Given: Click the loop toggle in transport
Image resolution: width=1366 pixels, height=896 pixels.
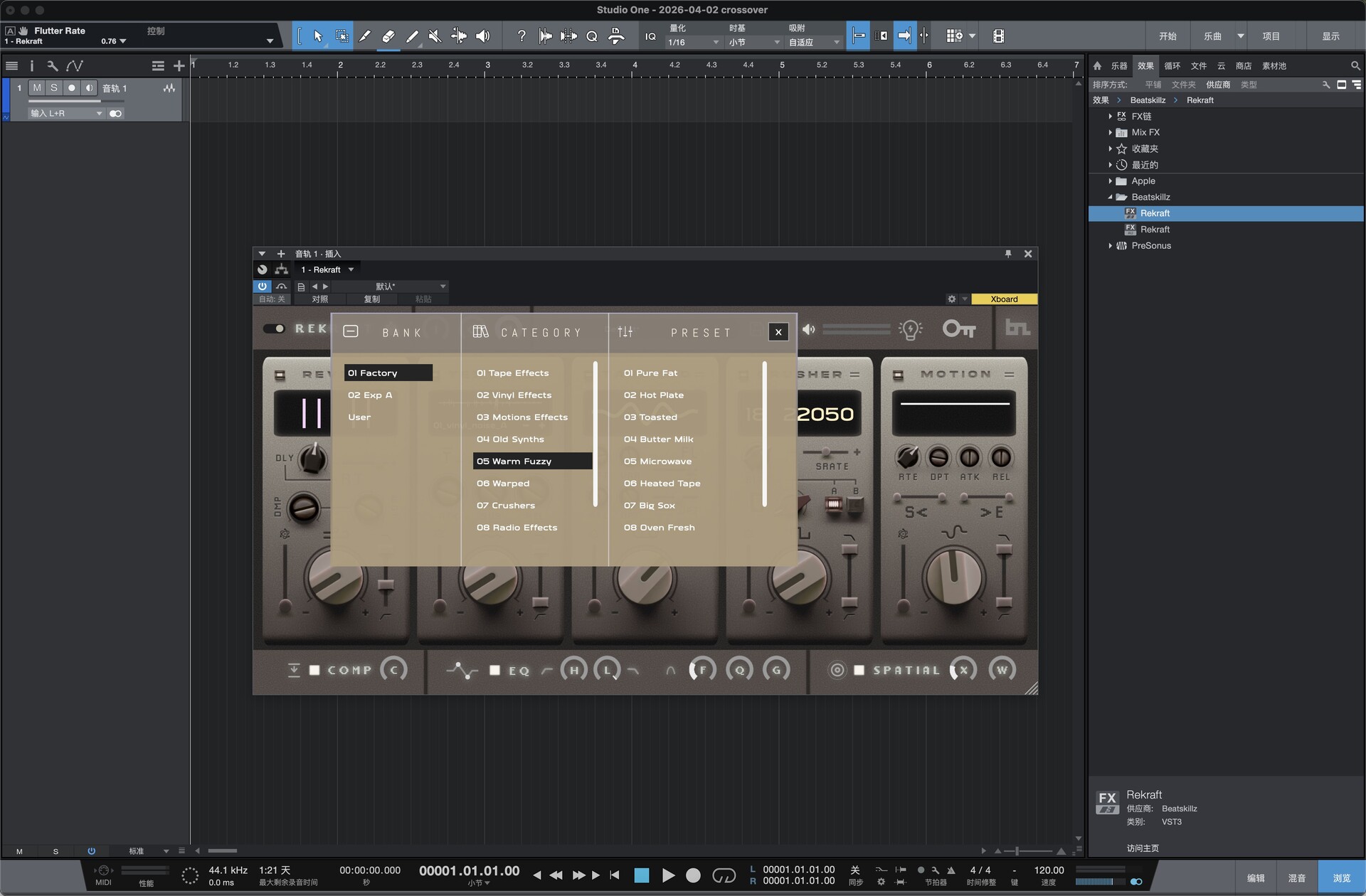Looking at the screenshot, I should pos(724,875).
